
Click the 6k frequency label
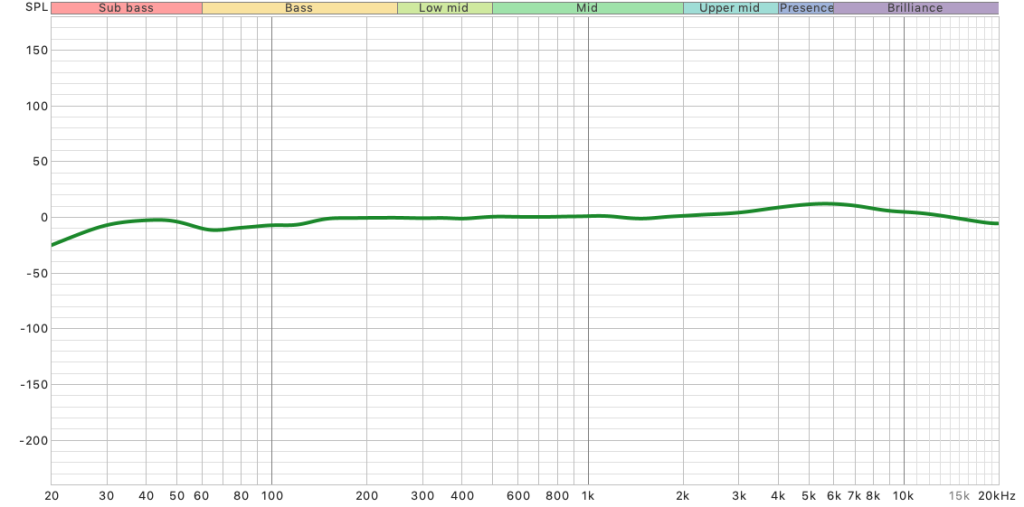(x=834, y=496)
